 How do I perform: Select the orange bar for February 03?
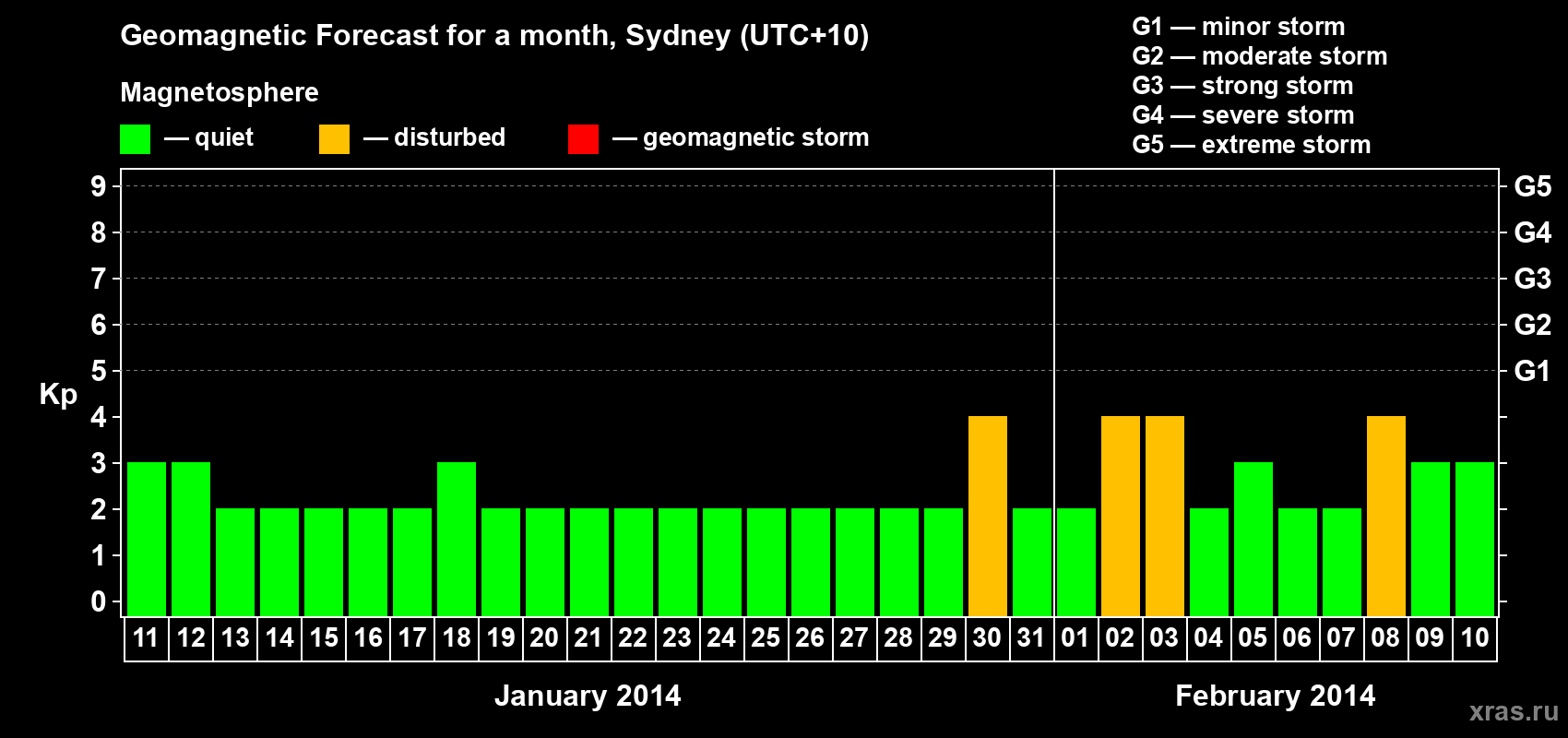[1165, 516]
